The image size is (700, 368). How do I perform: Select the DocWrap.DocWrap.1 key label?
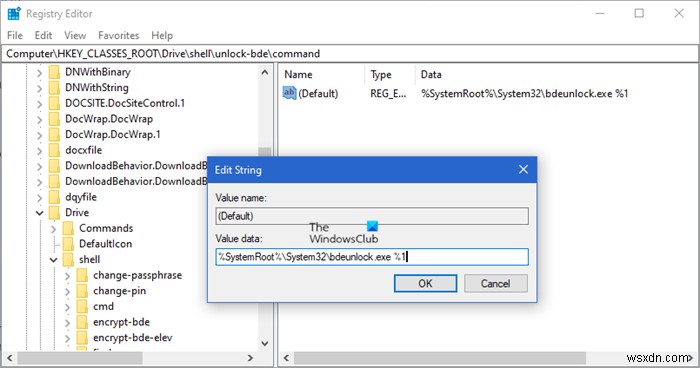tap(112, 134)
